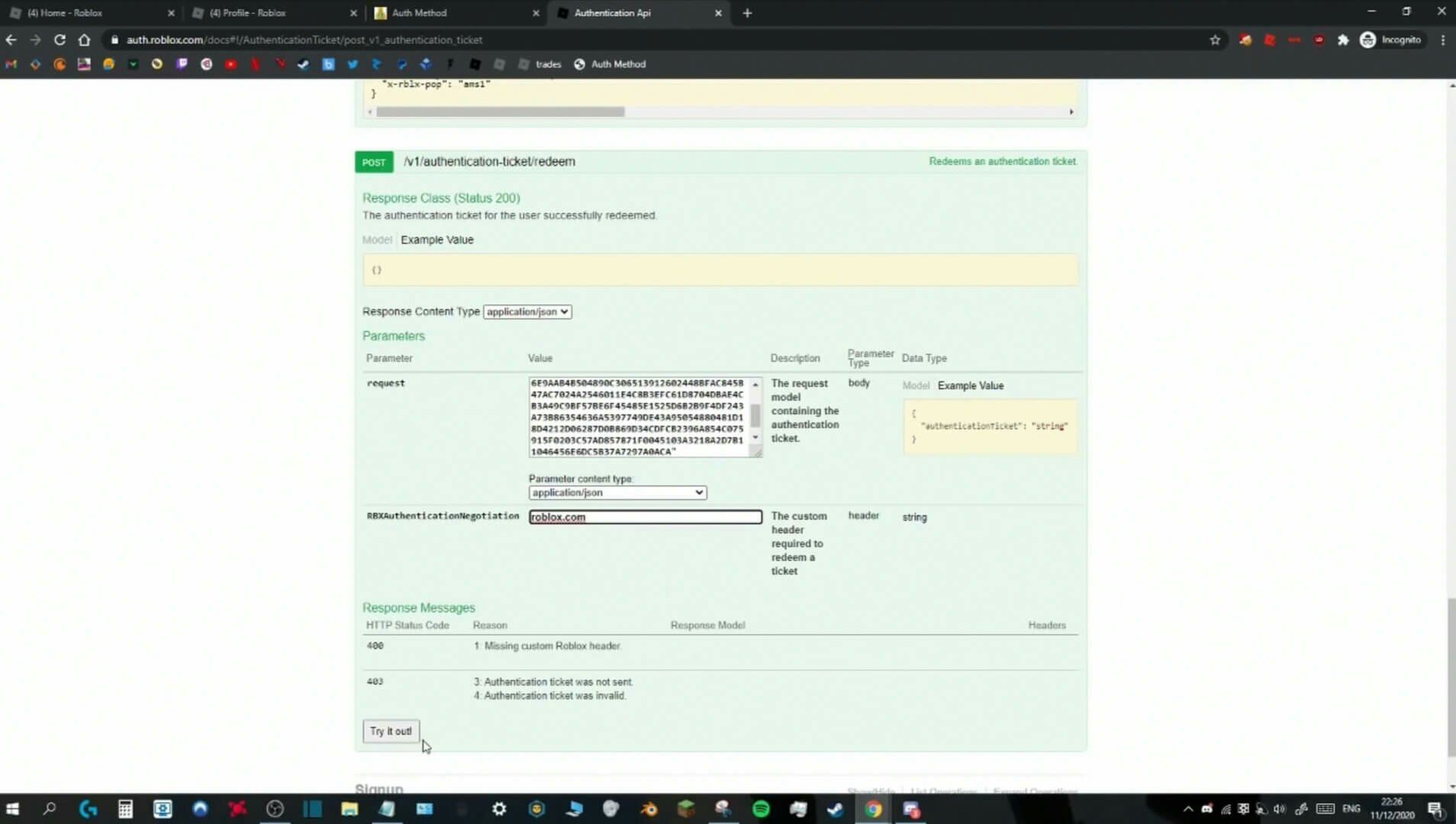
Task: Select the response Example Value view
Action: pos(437,240)
